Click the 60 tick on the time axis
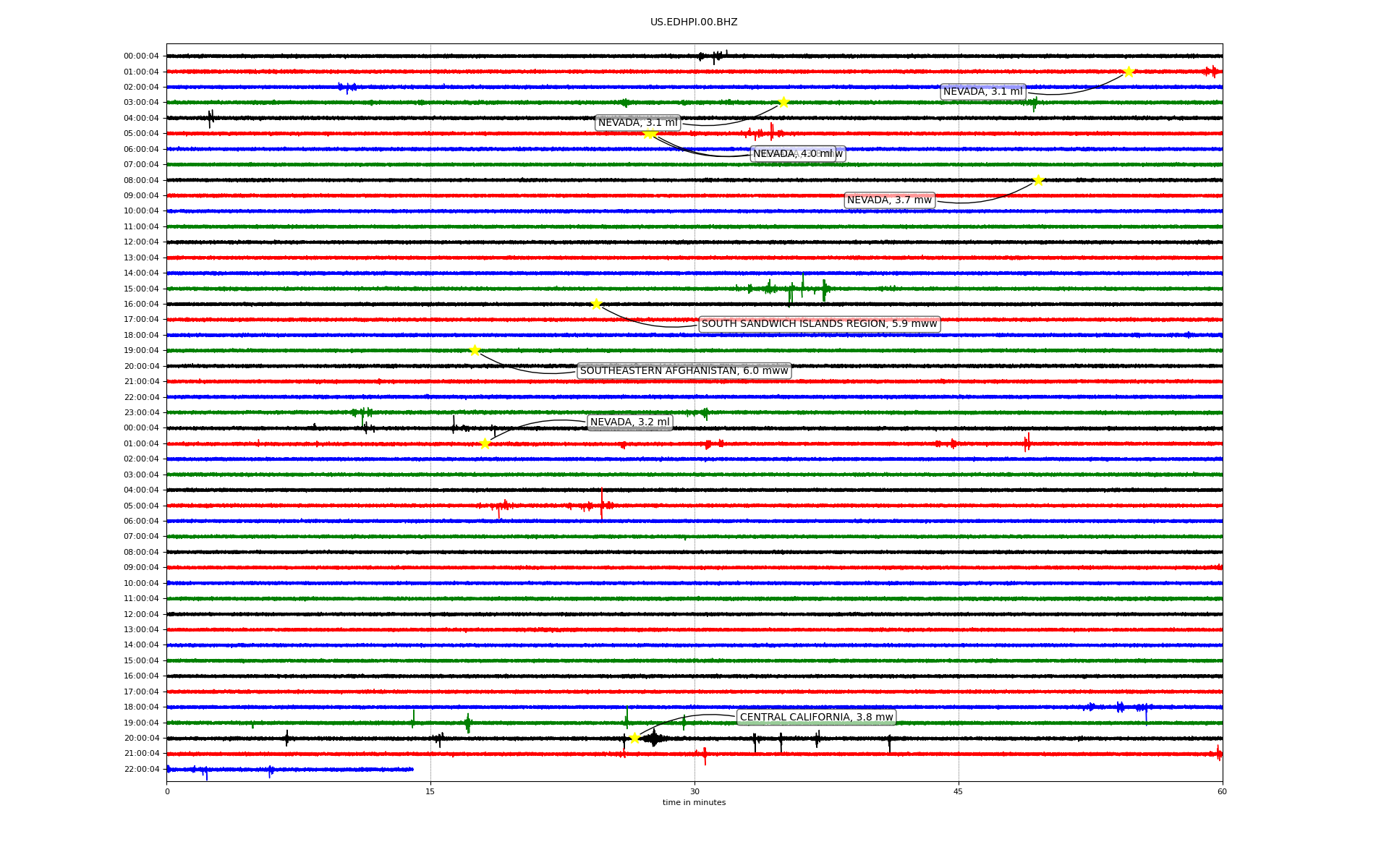This screenshot has height=868, width=1389. point(1222,791)
